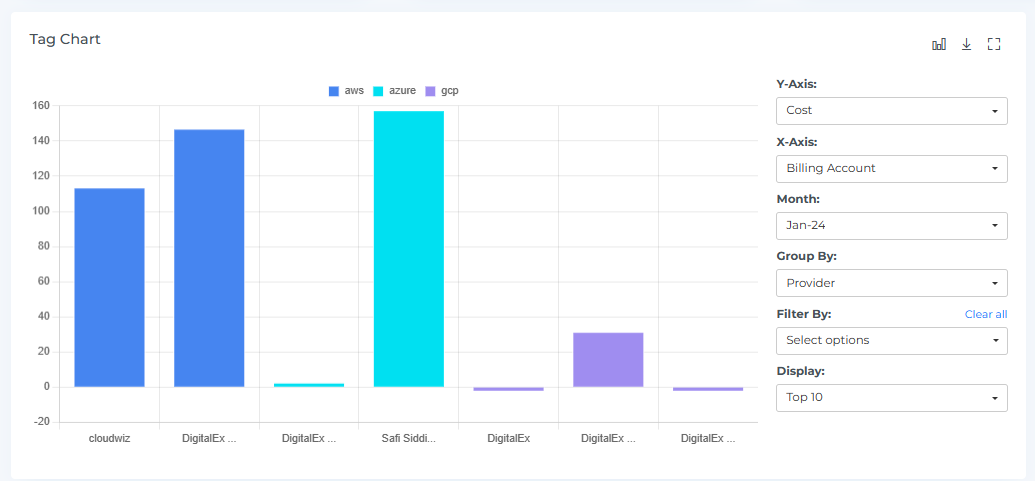Open the Display Top 10 dropdown

pos(891,398)
